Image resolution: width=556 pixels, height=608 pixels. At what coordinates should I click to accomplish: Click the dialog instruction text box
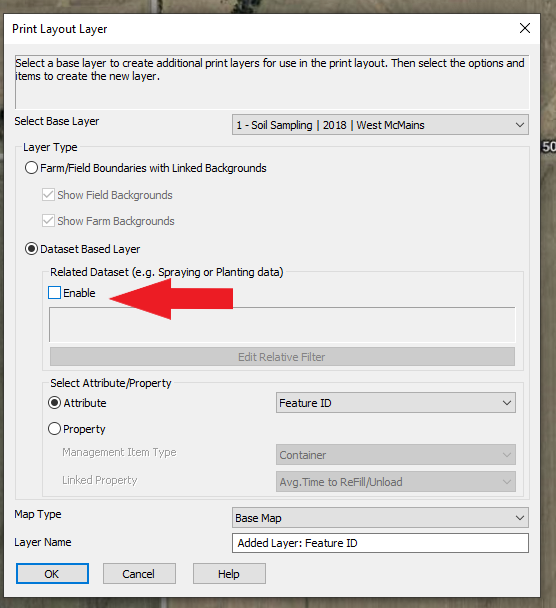(x=272, y=82)
